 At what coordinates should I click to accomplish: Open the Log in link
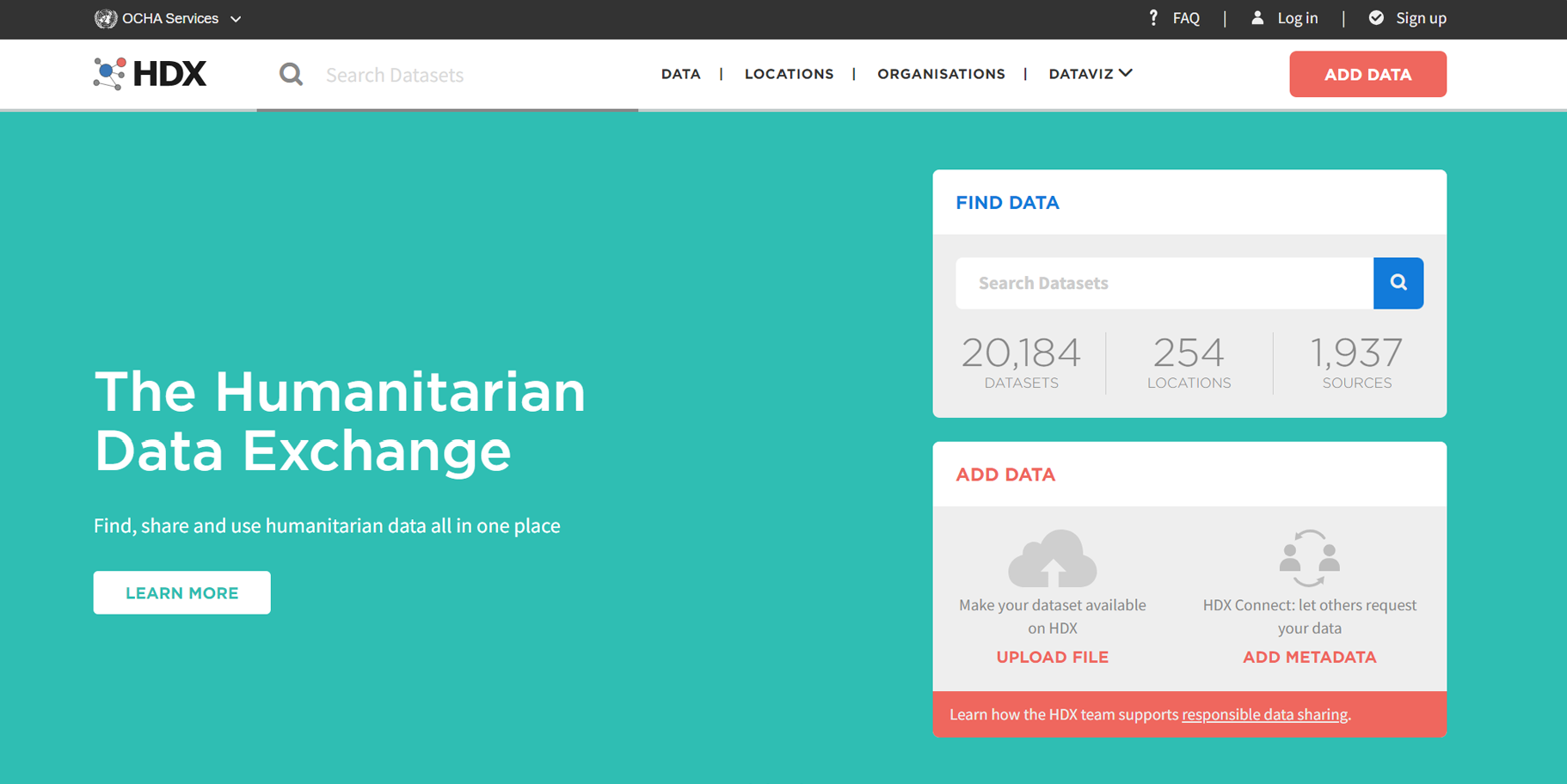1297,18
